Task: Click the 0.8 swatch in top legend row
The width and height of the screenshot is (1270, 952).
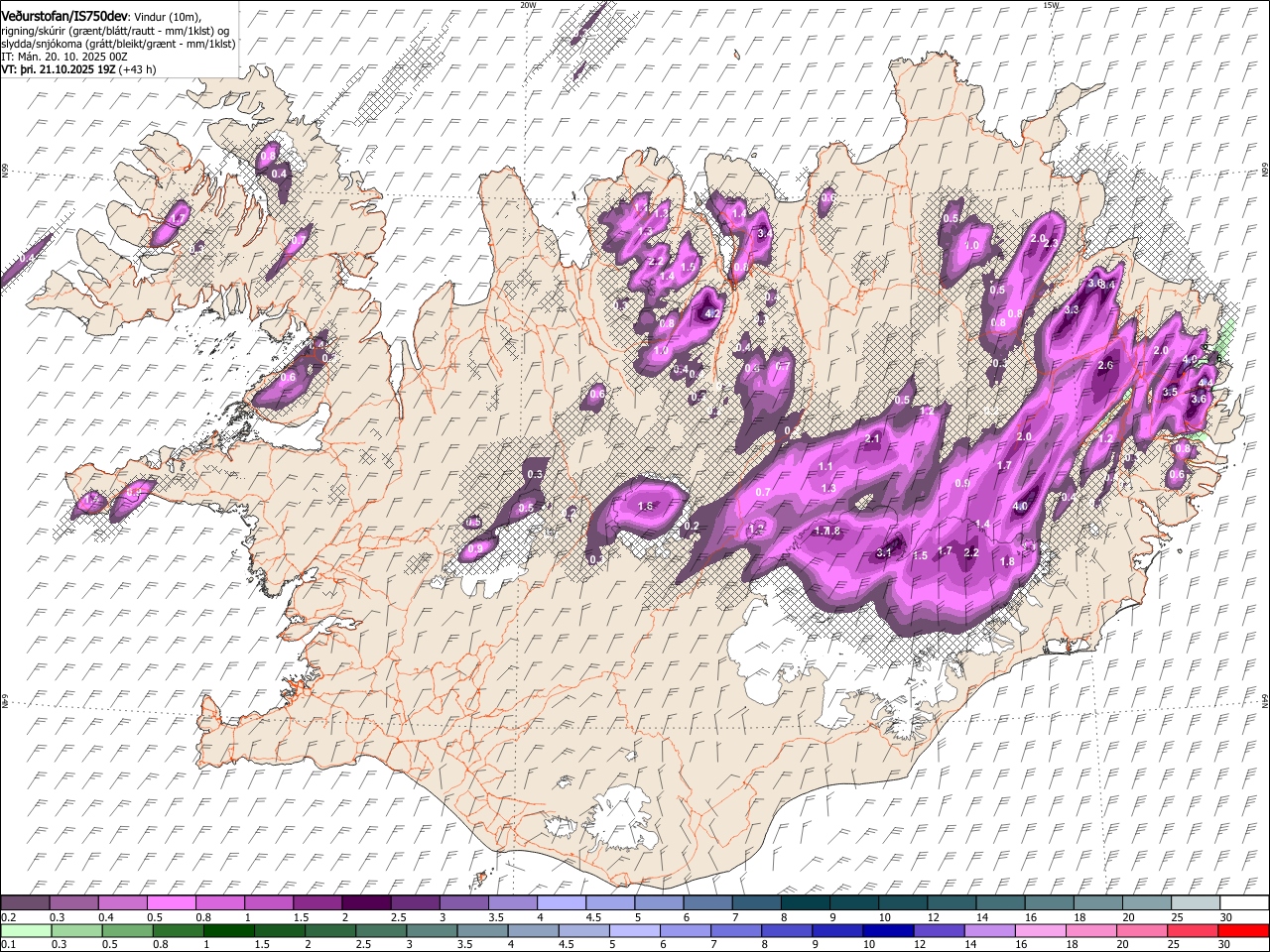Action: [220, 902]
